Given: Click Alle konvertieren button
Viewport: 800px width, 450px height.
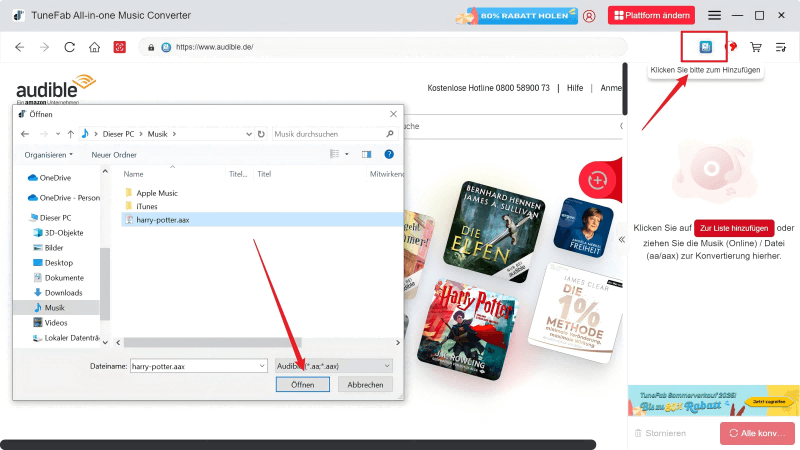Looking at the screenshot, I should click(x=757, y=433).
